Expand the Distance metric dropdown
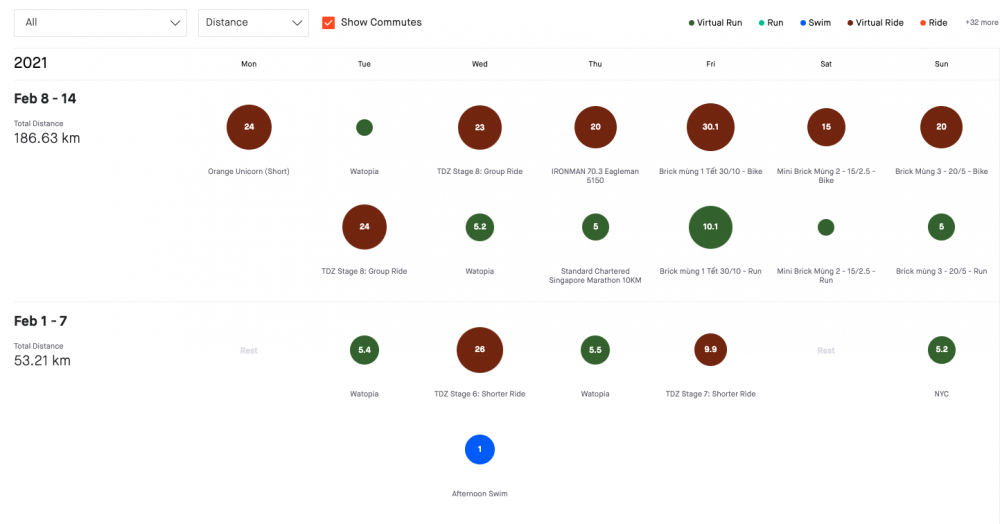Screen dimensions: 1000x524 click(x=253, y=23)
